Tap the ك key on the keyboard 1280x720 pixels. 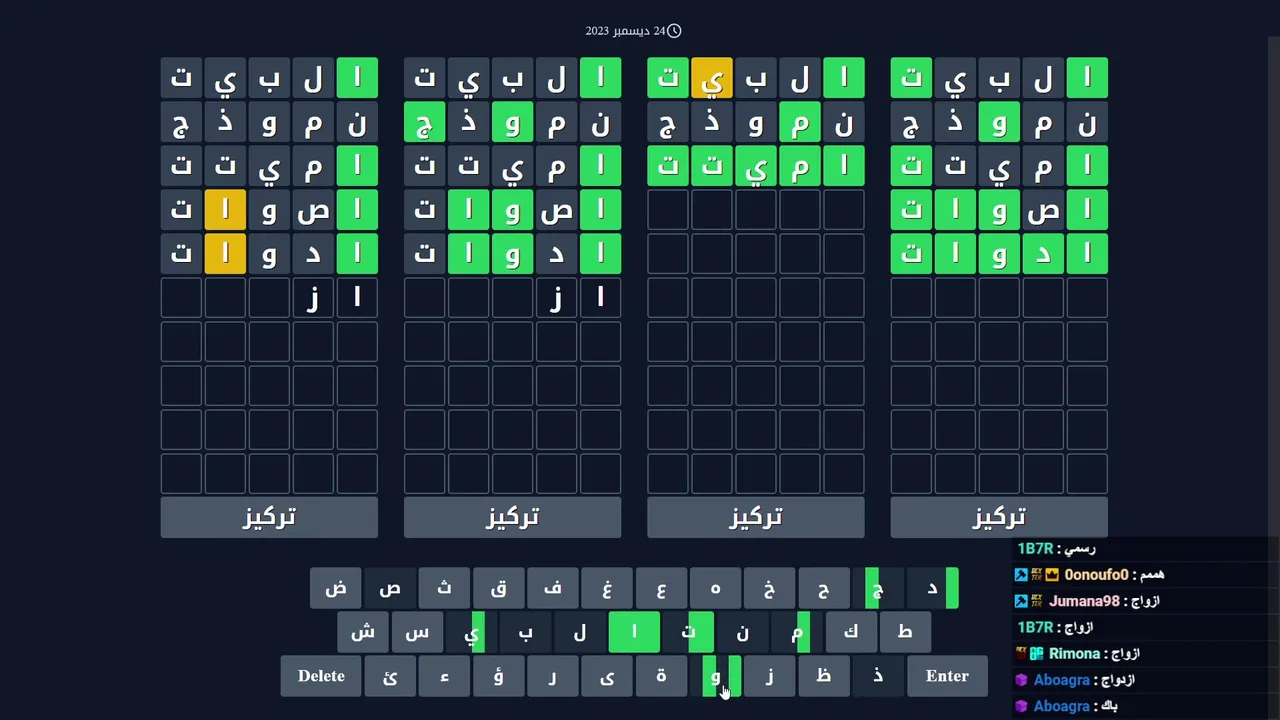(x=850, y=632)
